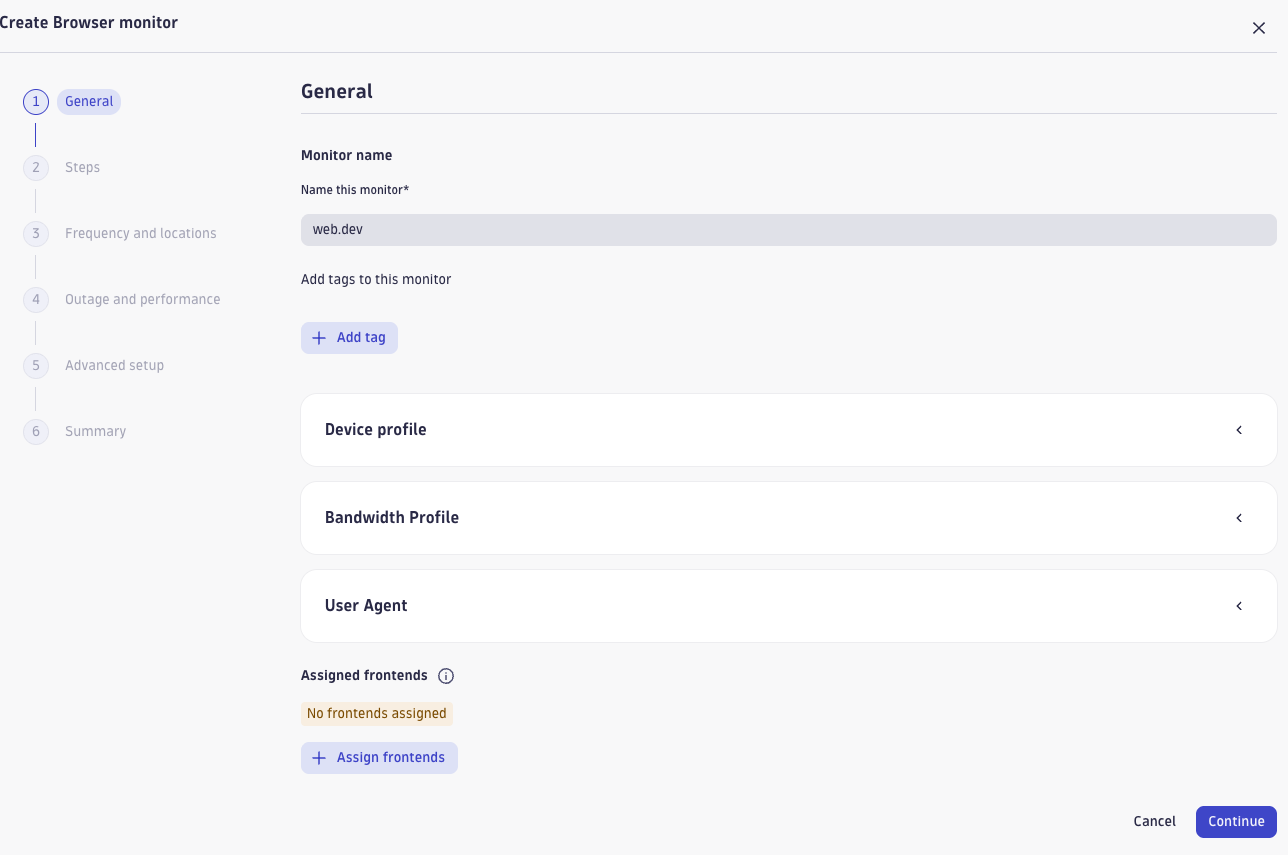Click the step 4 circle for Outage and performance
Image resolution: width=1288 pixels, height=855 pixels.
pos(35,299)
